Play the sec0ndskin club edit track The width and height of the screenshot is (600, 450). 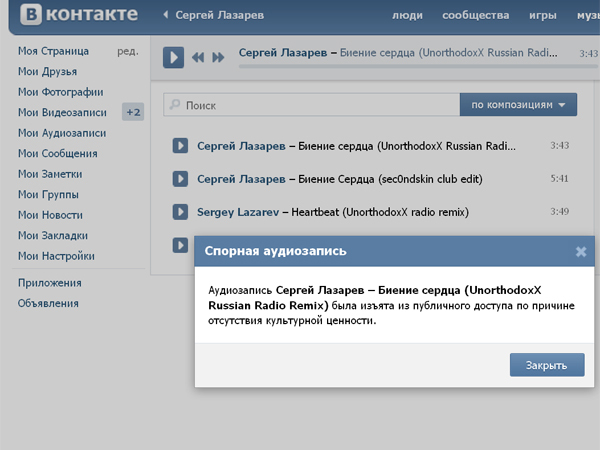click(181, 179)
